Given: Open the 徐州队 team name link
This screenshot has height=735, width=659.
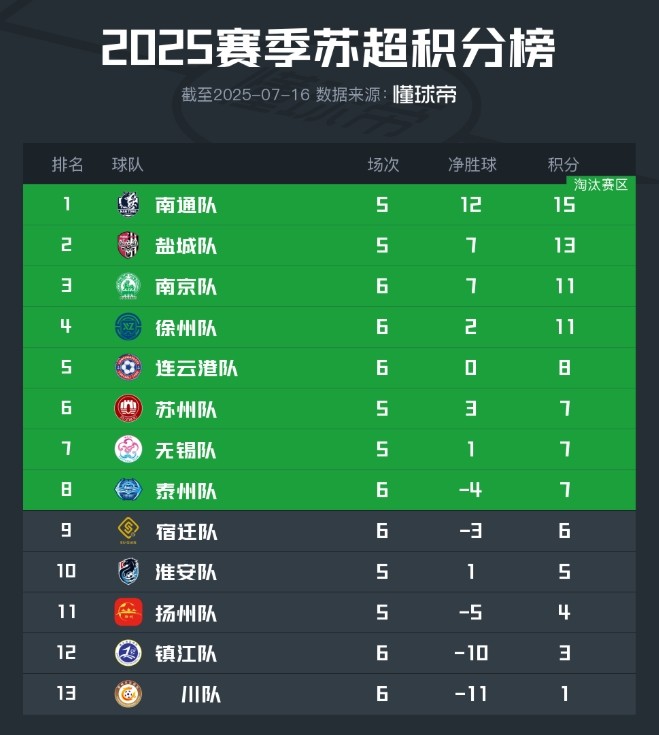Looking at the screenshot, I should (186, 328).
